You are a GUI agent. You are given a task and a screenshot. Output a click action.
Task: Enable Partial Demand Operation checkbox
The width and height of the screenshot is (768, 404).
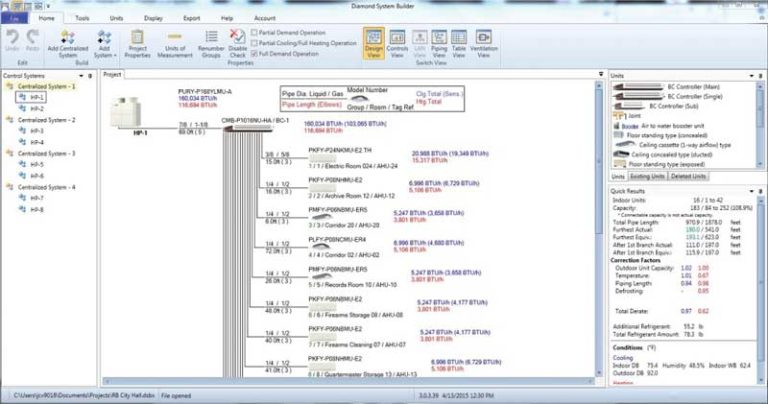[254, 32]
